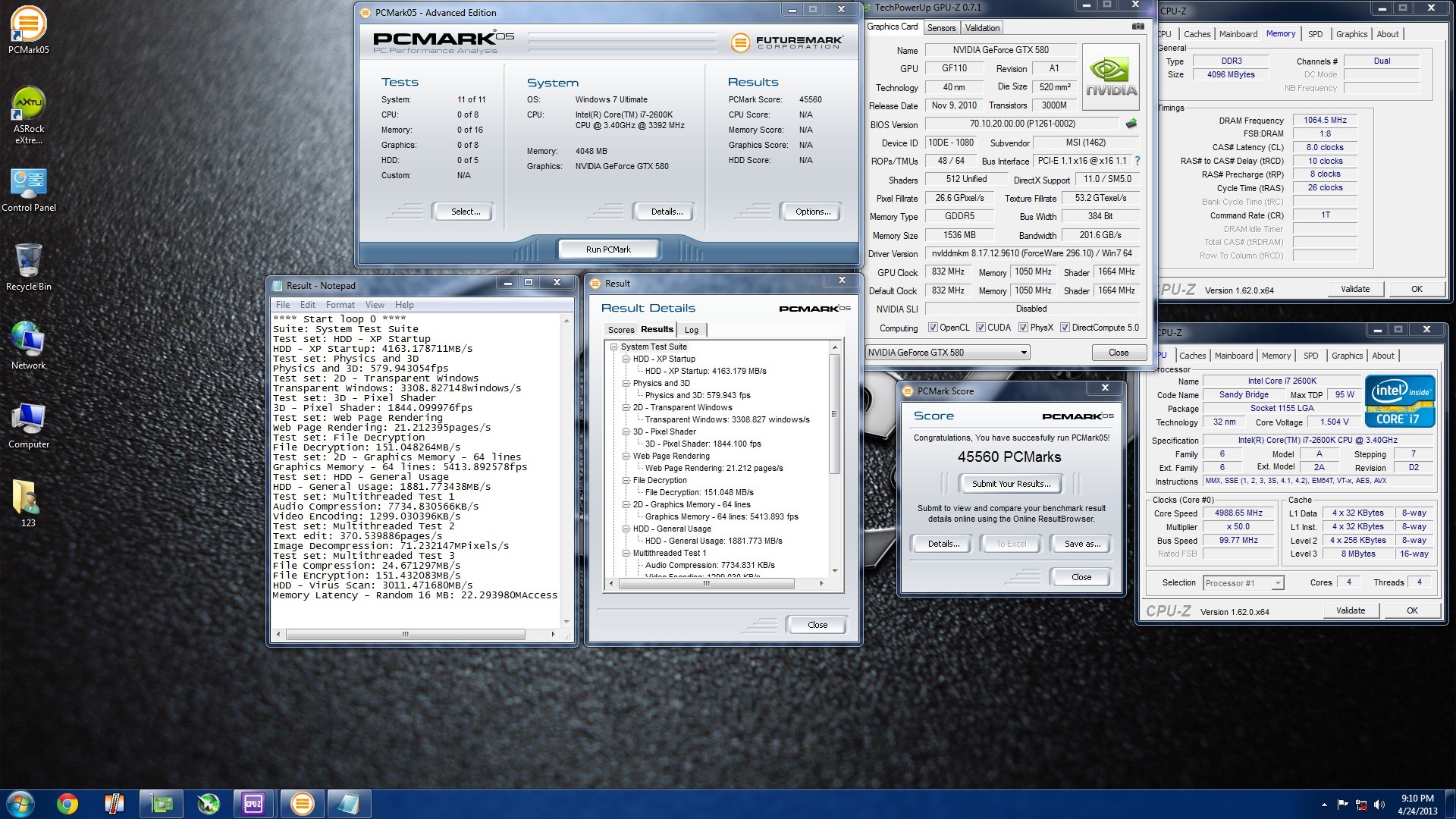Viewport: 1456px width, 819px height.
Task: Toggle the PhysX checkbox in GPU-Z
Action: coord(1023,328)
